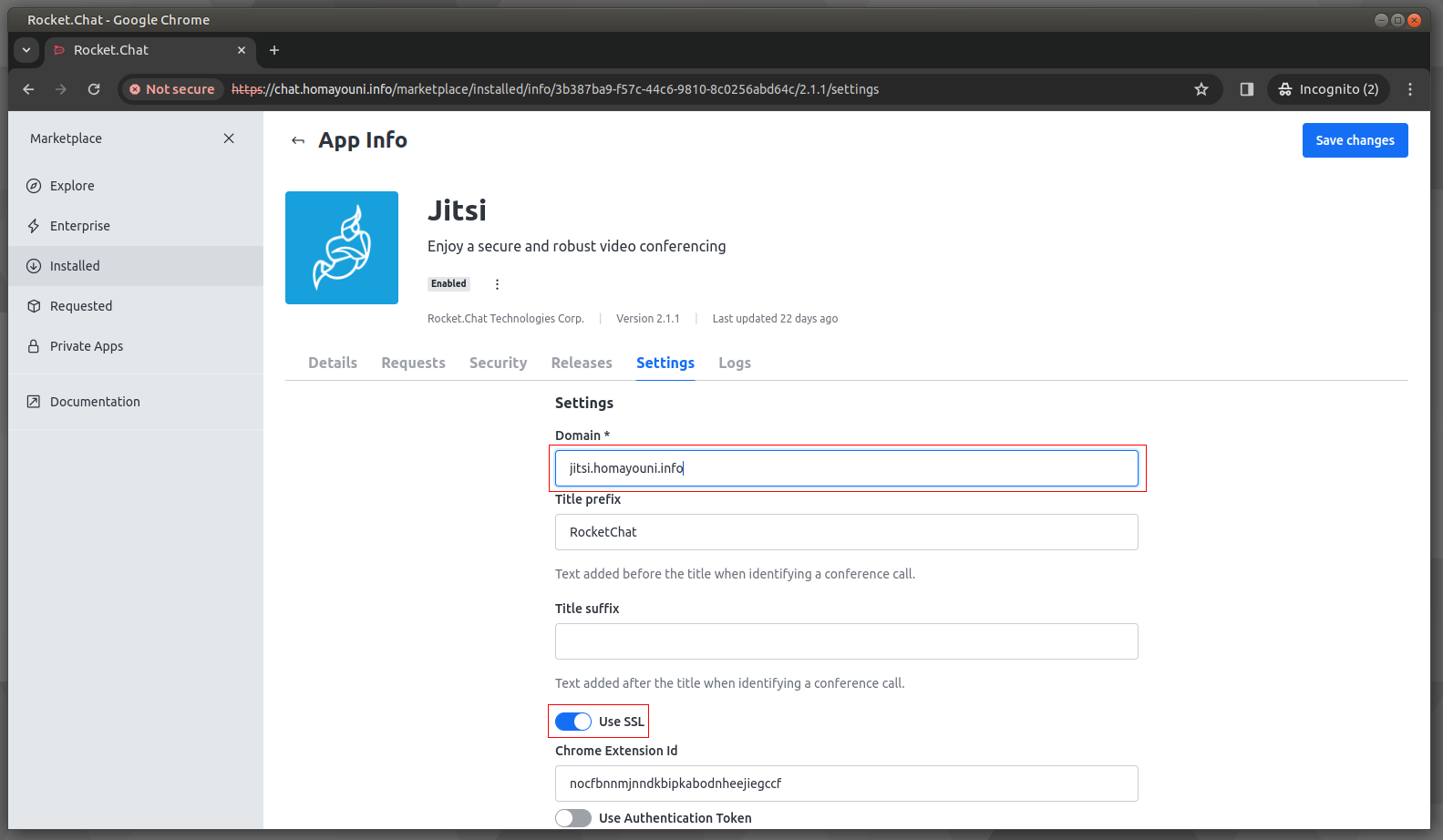This screenshot has width=1443, height=840.
Task: Close the Marketplace sidebar panel
Action: (x=229, y=138)
